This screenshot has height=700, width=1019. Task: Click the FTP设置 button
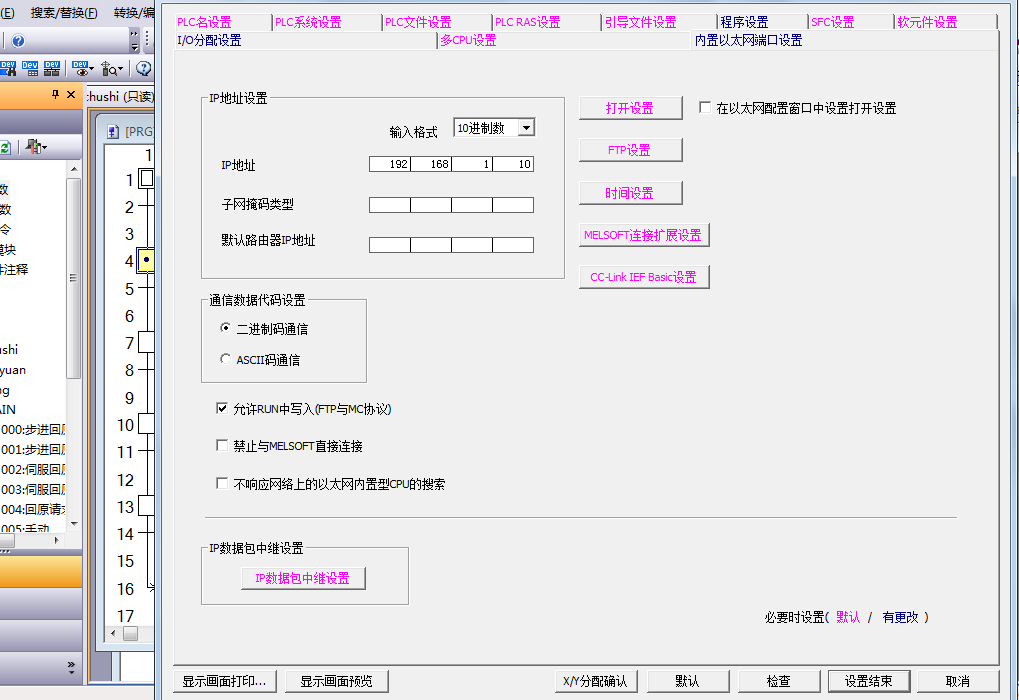[x=630, y=150]
